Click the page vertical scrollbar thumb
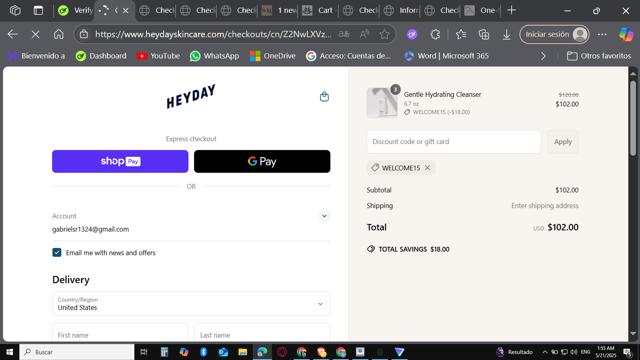The image size is (640, 360). coord(633,118)
